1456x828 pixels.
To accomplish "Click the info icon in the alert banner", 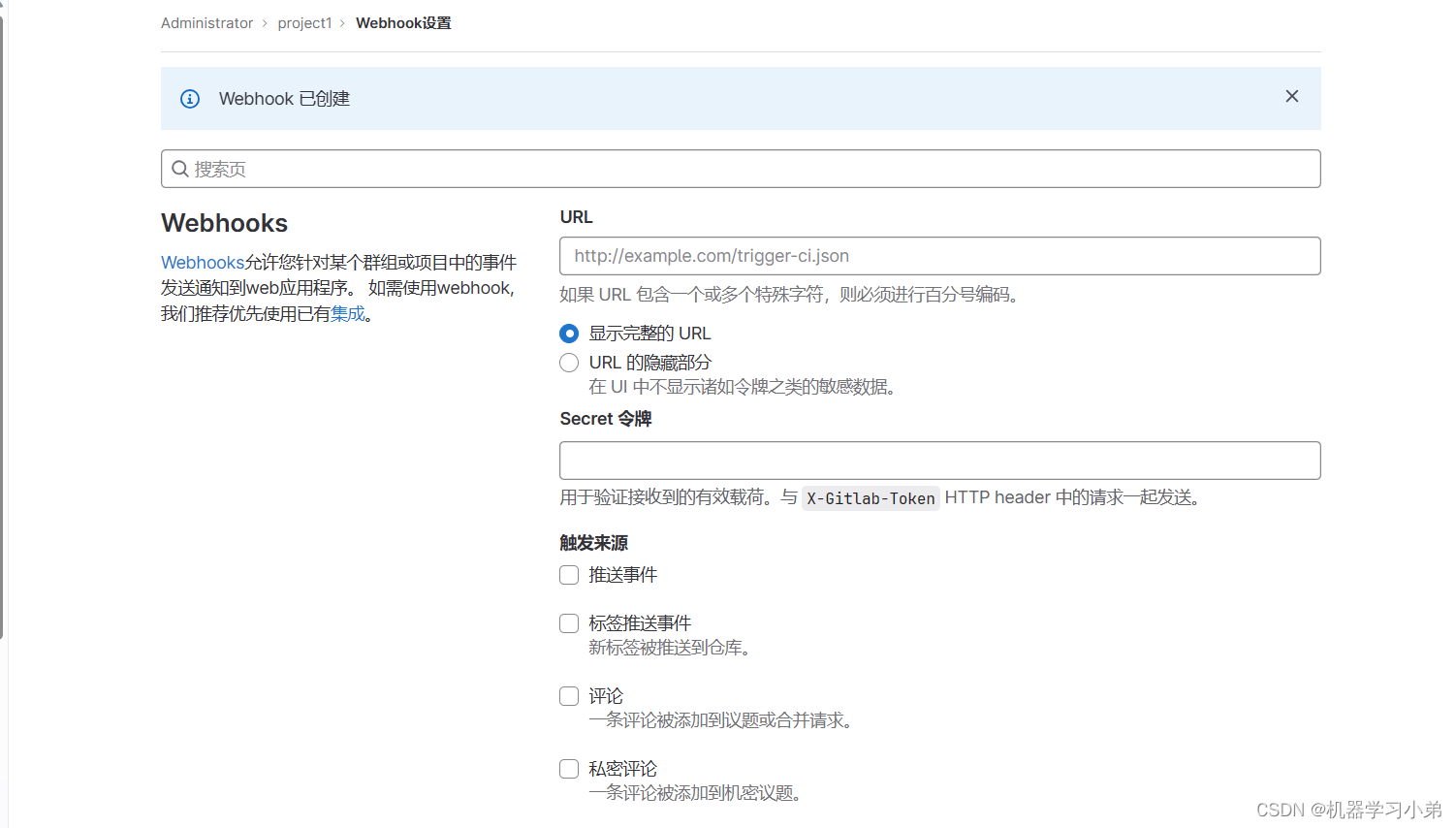I will pos(190,99).
